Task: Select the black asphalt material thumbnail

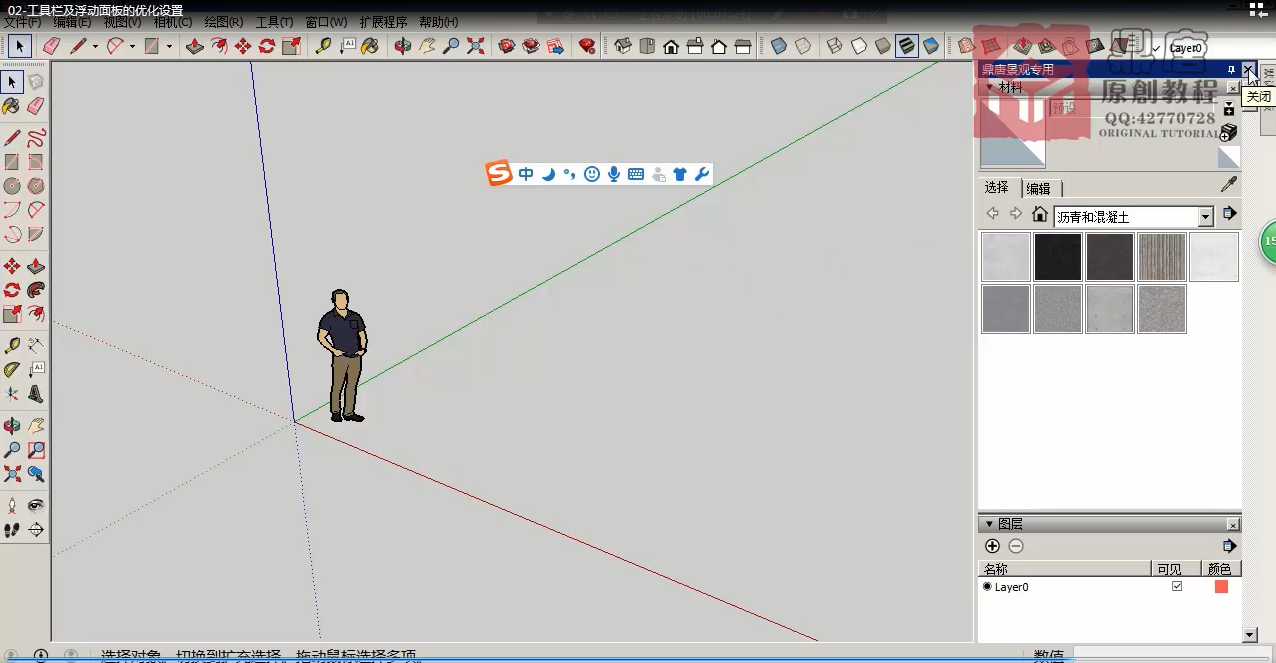Action: [1057, 257]
